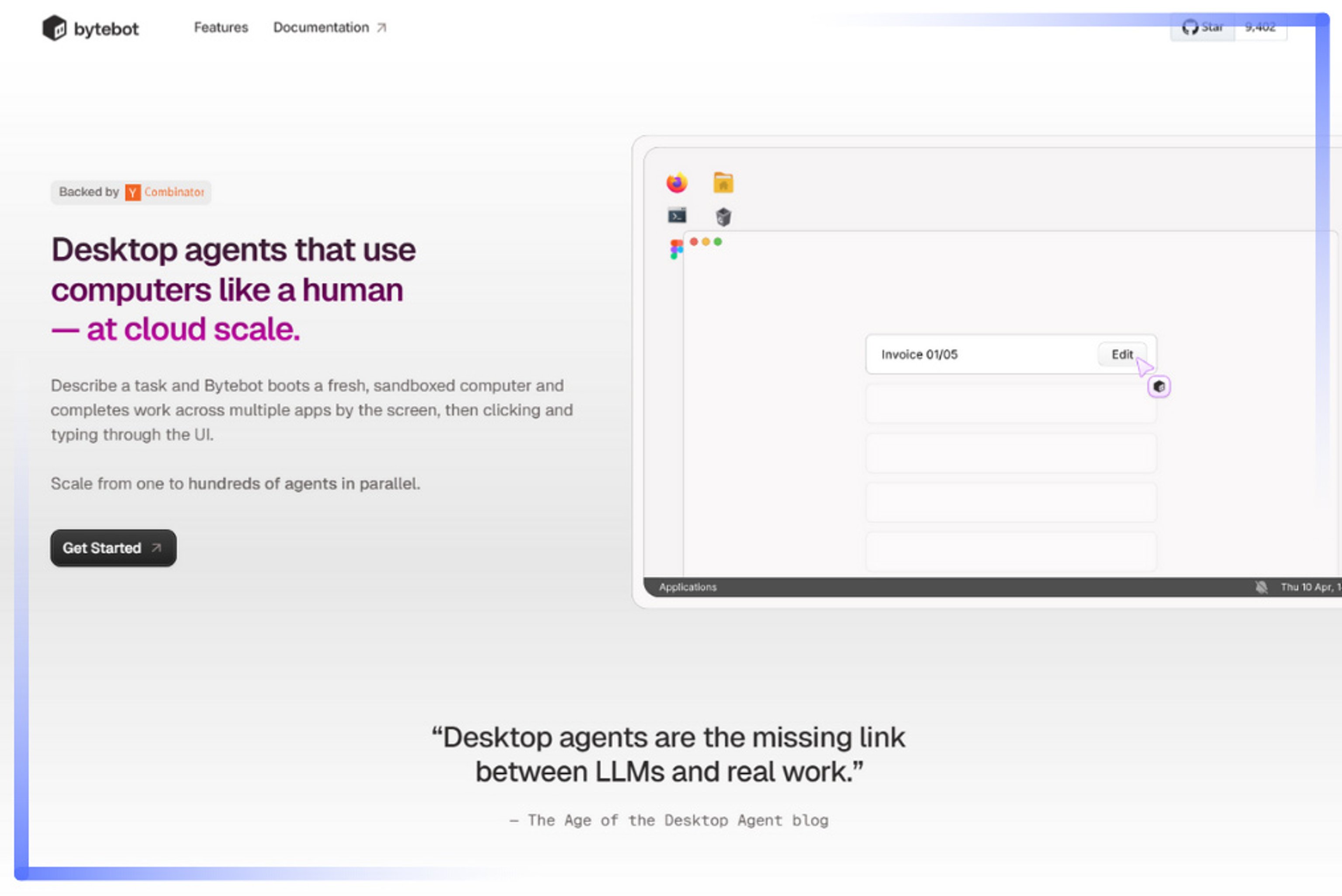The height and width of the screenshot is (896, 1342).
Task: Click the notification bell in taskbar
Action: [1261, 587]
